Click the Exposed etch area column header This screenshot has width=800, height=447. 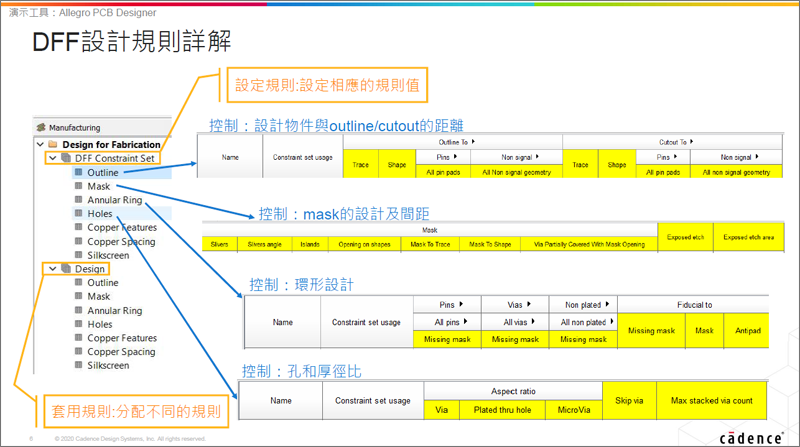pyautogui.click(x=748, y=237)
